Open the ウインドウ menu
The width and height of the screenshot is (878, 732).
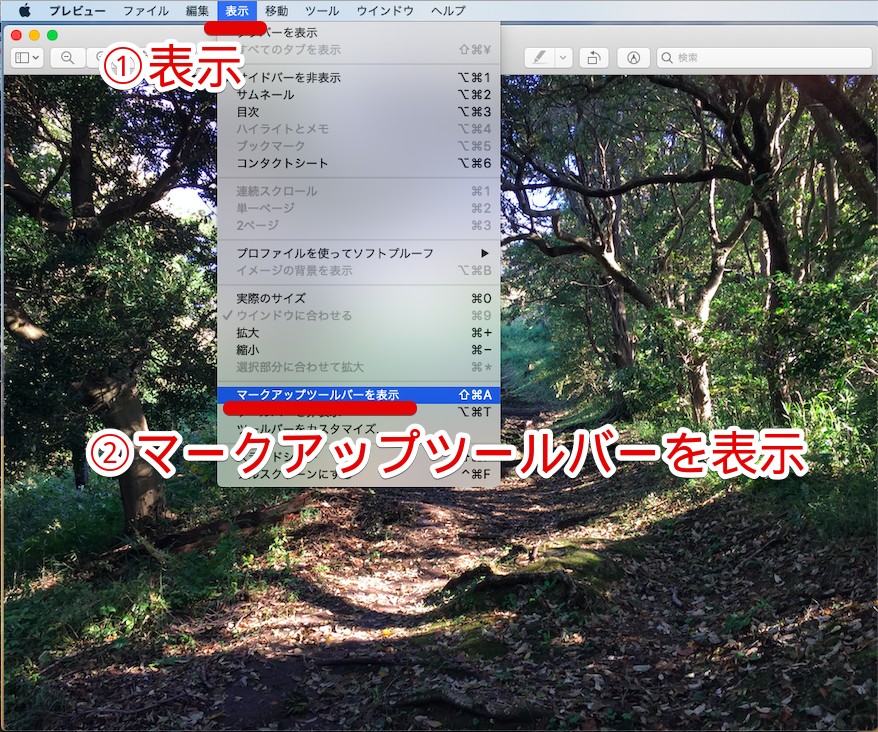click(x=385, y=11)
